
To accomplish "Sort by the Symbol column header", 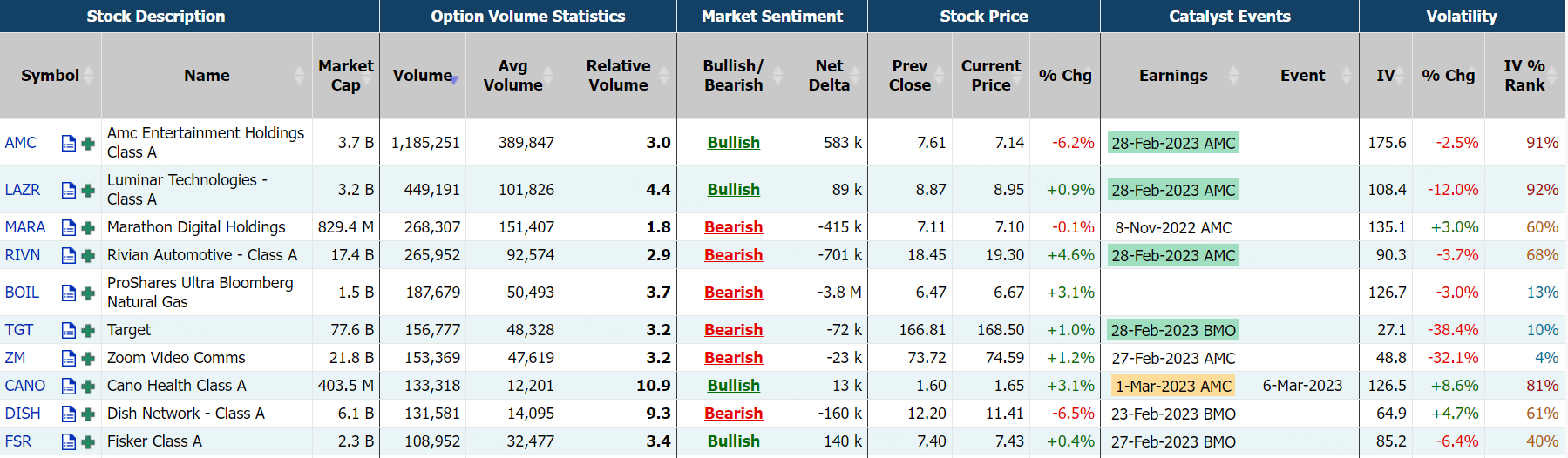I will click(50, 76).
